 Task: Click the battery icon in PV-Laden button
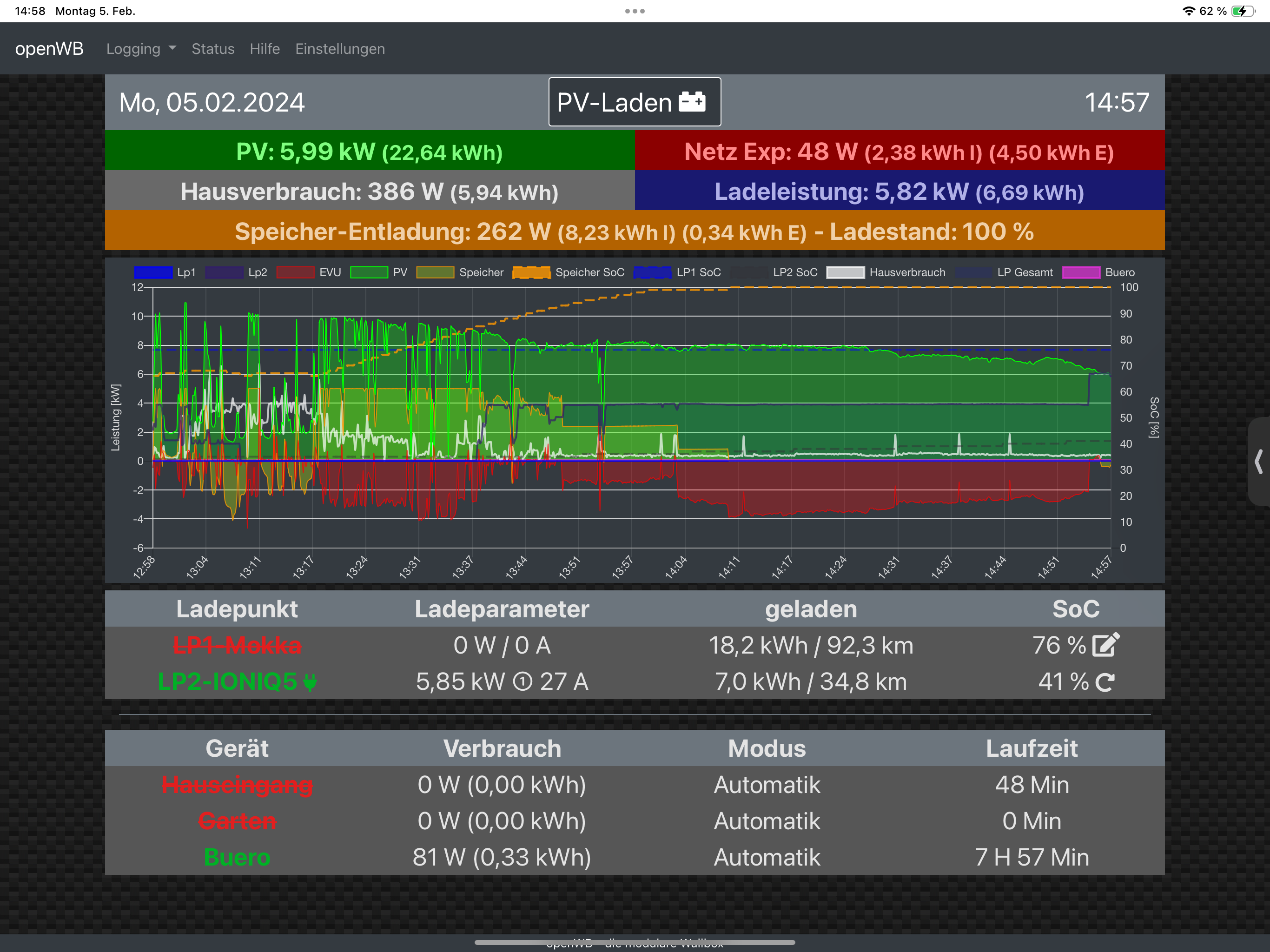pyautogui.click(x=692, y=102)
